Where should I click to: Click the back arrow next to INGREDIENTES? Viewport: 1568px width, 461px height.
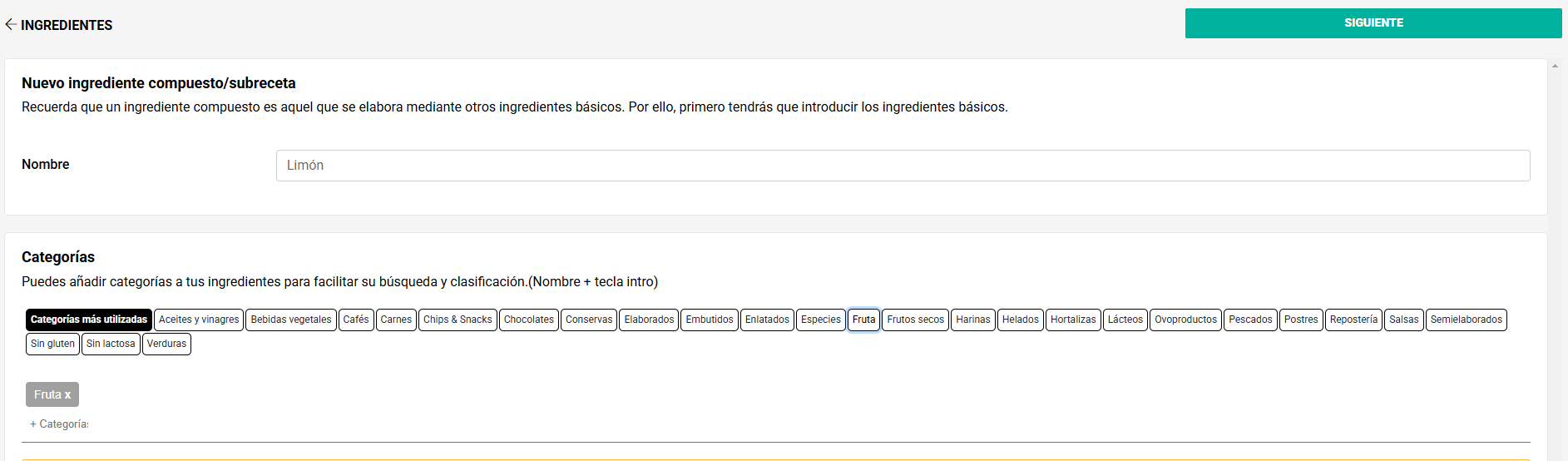click(x=11, y=25)
